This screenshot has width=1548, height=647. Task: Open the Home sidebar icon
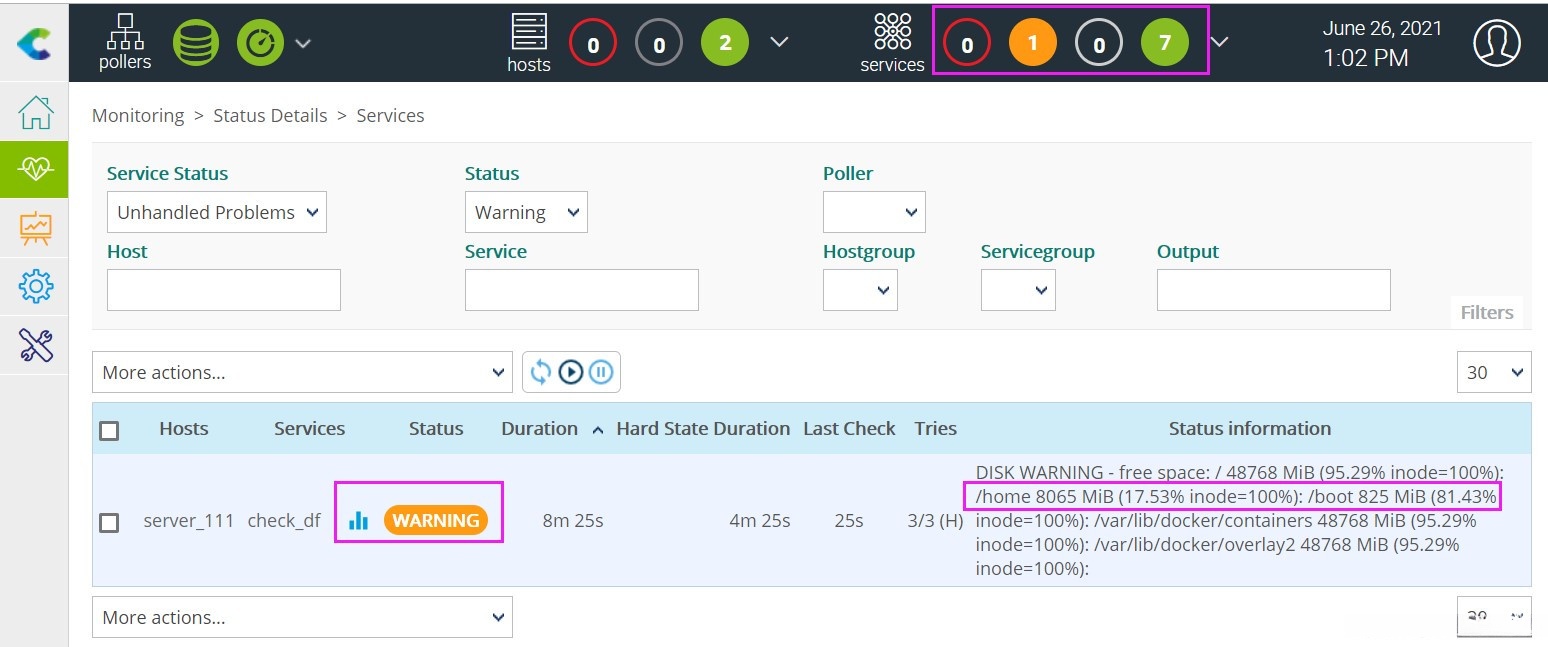point(35,112)
